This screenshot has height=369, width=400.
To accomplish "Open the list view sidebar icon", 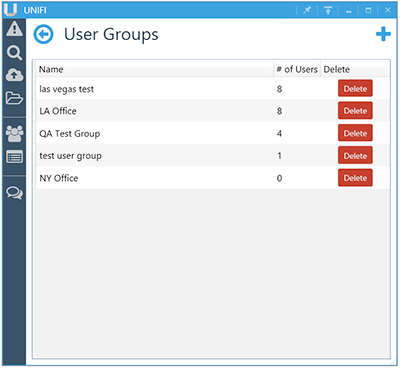I will point(14,157).
